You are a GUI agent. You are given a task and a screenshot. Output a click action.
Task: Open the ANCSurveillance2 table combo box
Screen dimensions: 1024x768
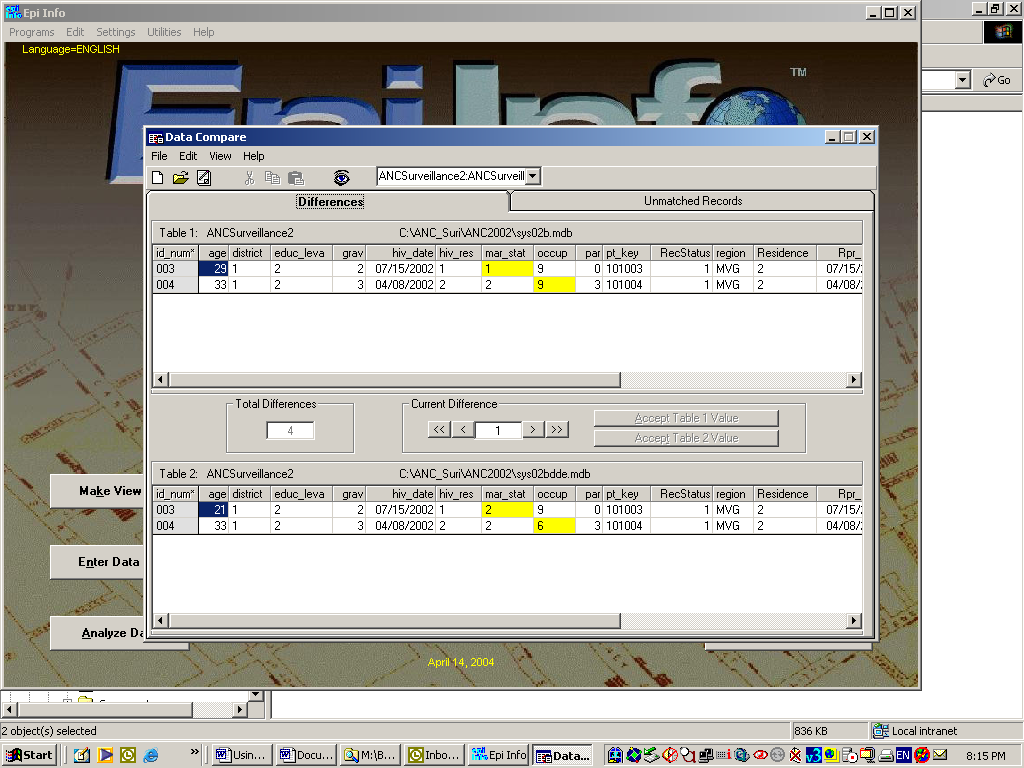[534, 176]
